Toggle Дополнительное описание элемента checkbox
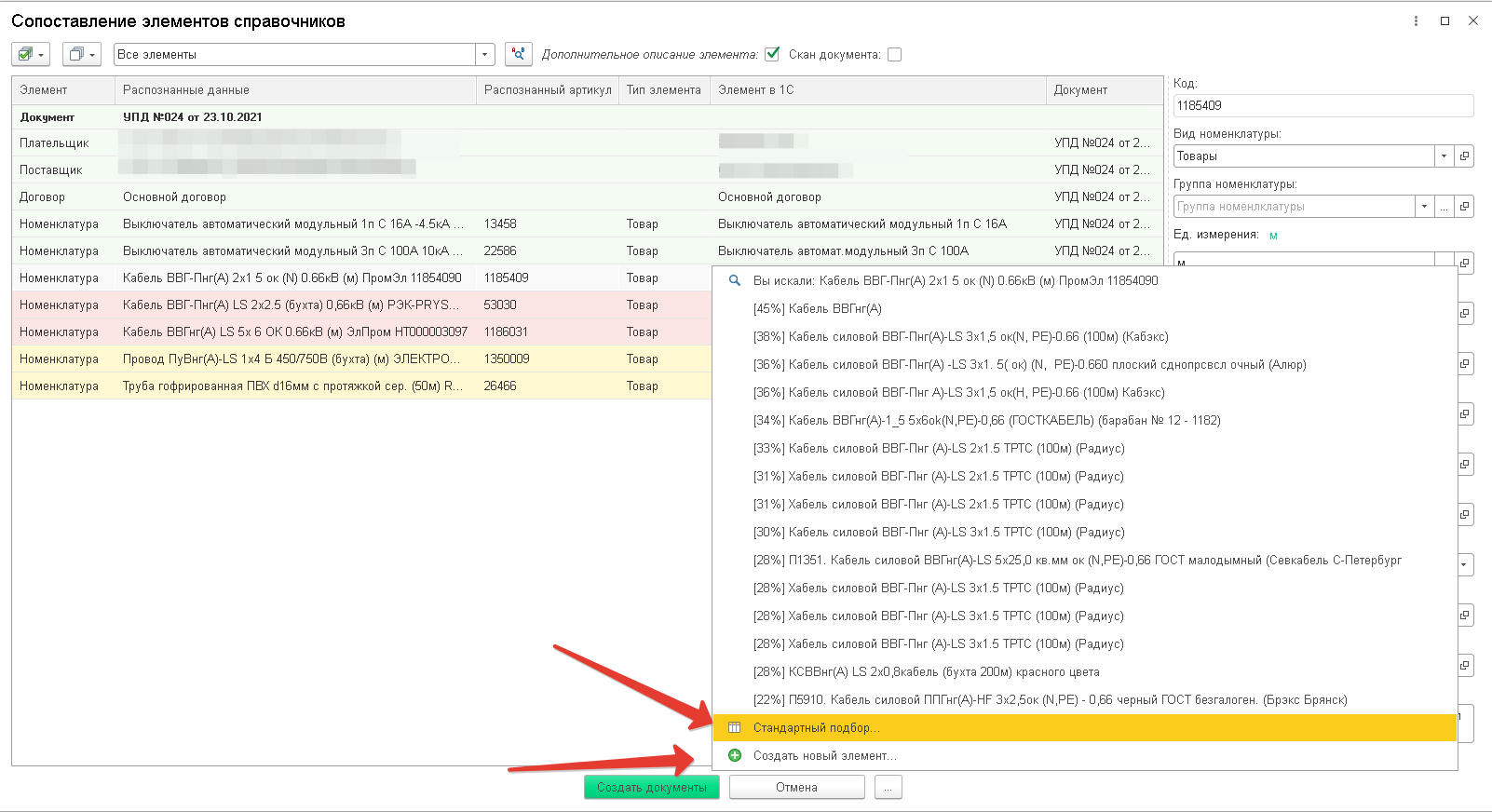Image resolution: width=1492 pixels, height=812 pixels. pos(772,54)
